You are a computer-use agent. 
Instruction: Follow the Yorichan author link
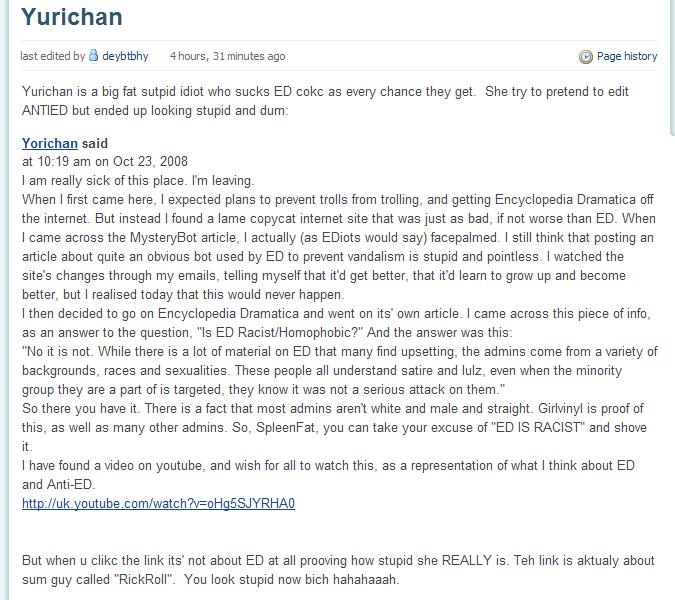50,144
